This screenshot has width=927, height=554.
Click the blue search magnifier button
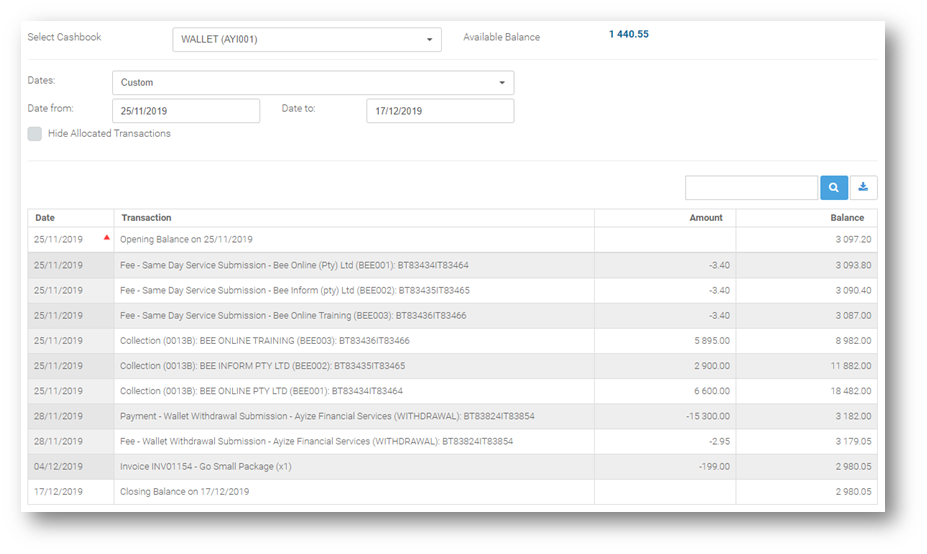[x=834, y=187]
